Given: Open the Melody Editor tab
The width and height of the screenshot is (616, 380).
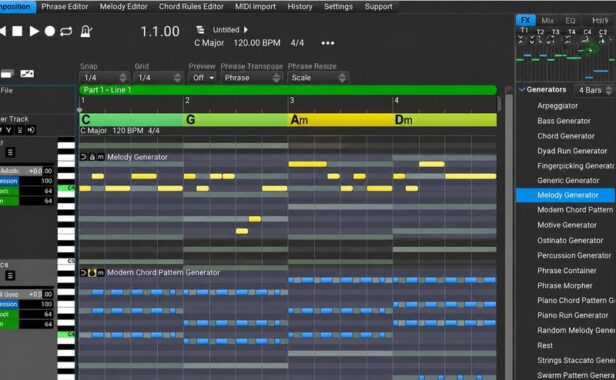Looking at the screenshot, I should (123, 7).
